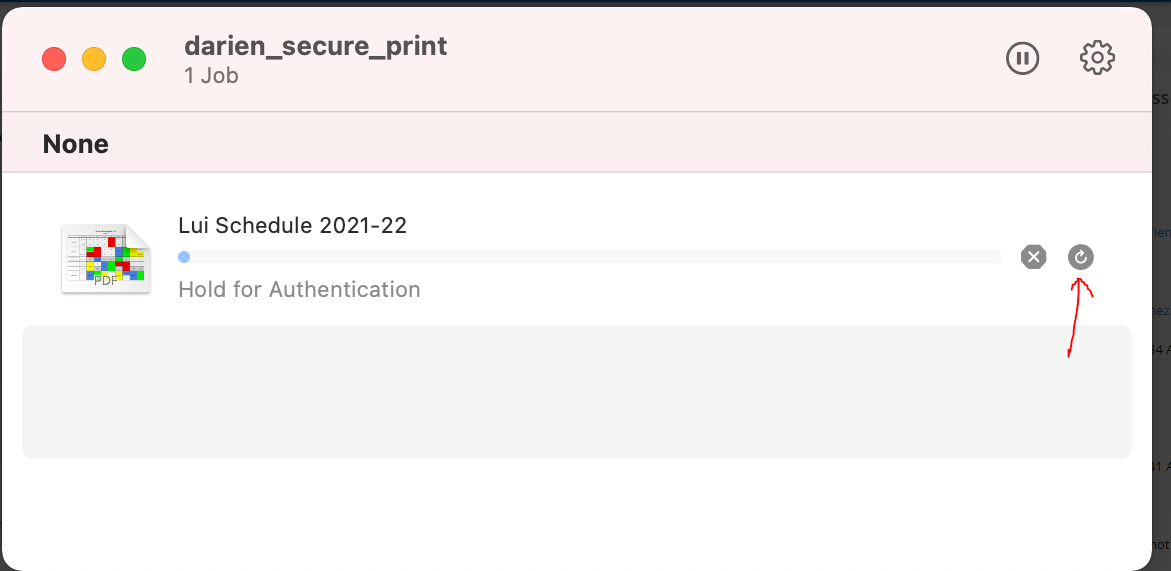Select the Lui Schedule PDF thumbnail

point(106,258)
